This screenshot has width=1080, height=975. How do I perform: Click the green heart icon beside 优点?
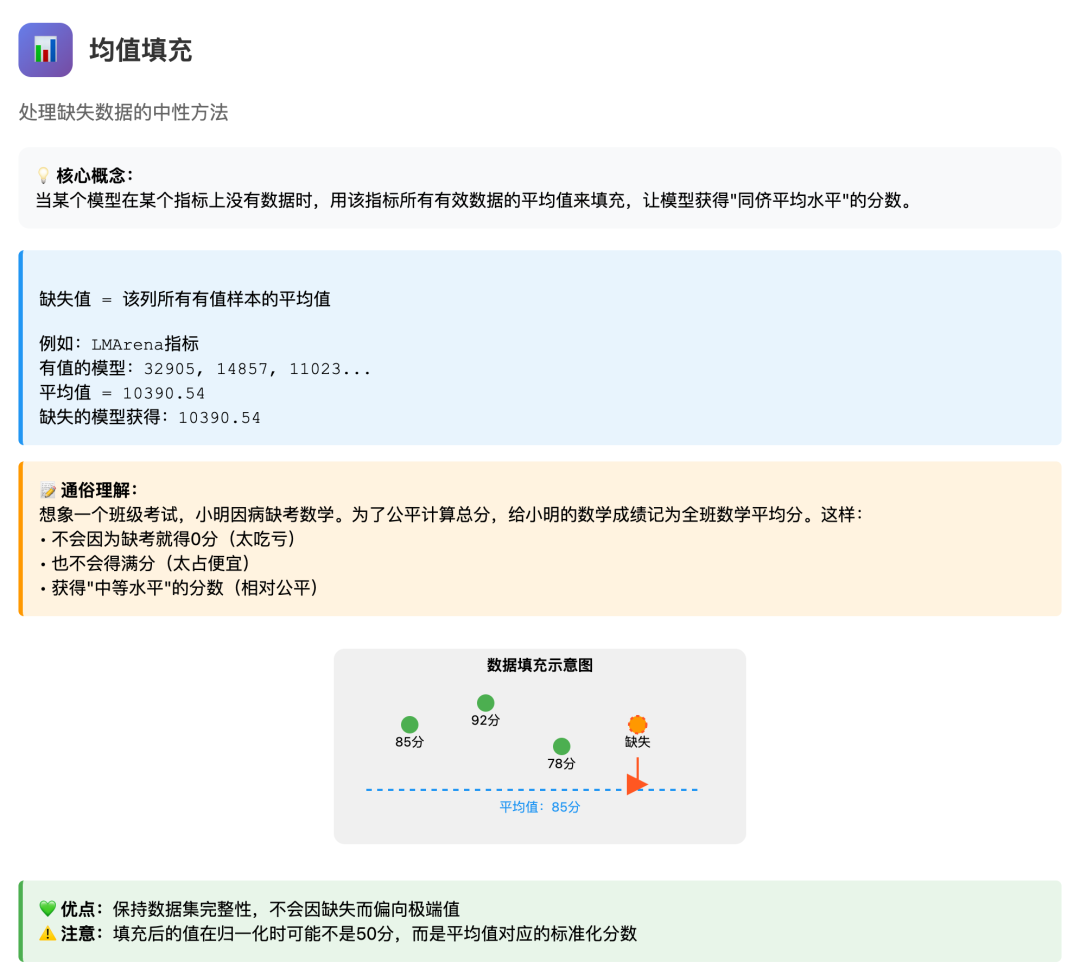tap(48, 909)
